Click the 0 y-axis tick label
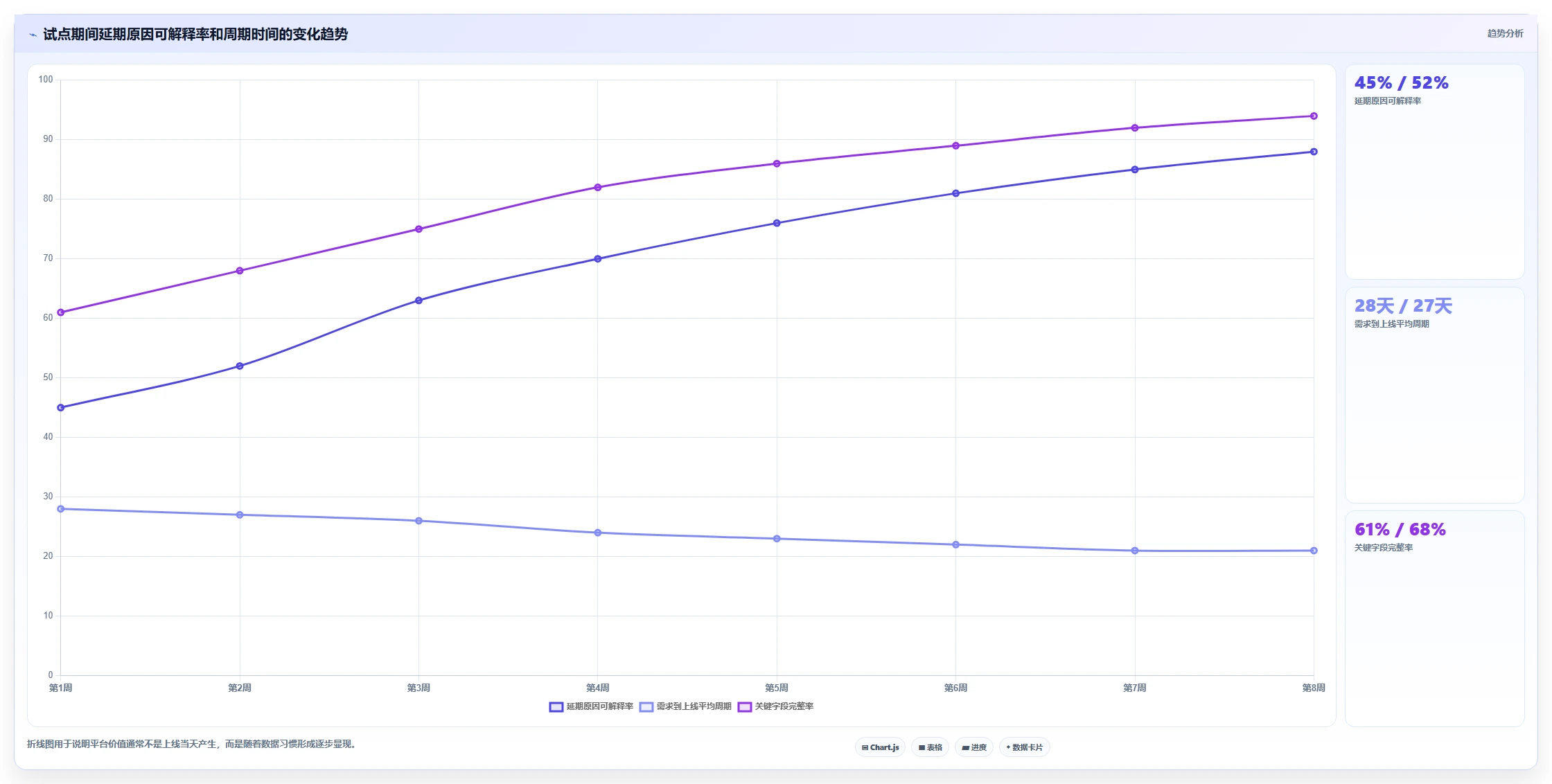Image resolution: width=1552 pixels, height=784 pixels. pyautogui.click(x=51, y=675)
